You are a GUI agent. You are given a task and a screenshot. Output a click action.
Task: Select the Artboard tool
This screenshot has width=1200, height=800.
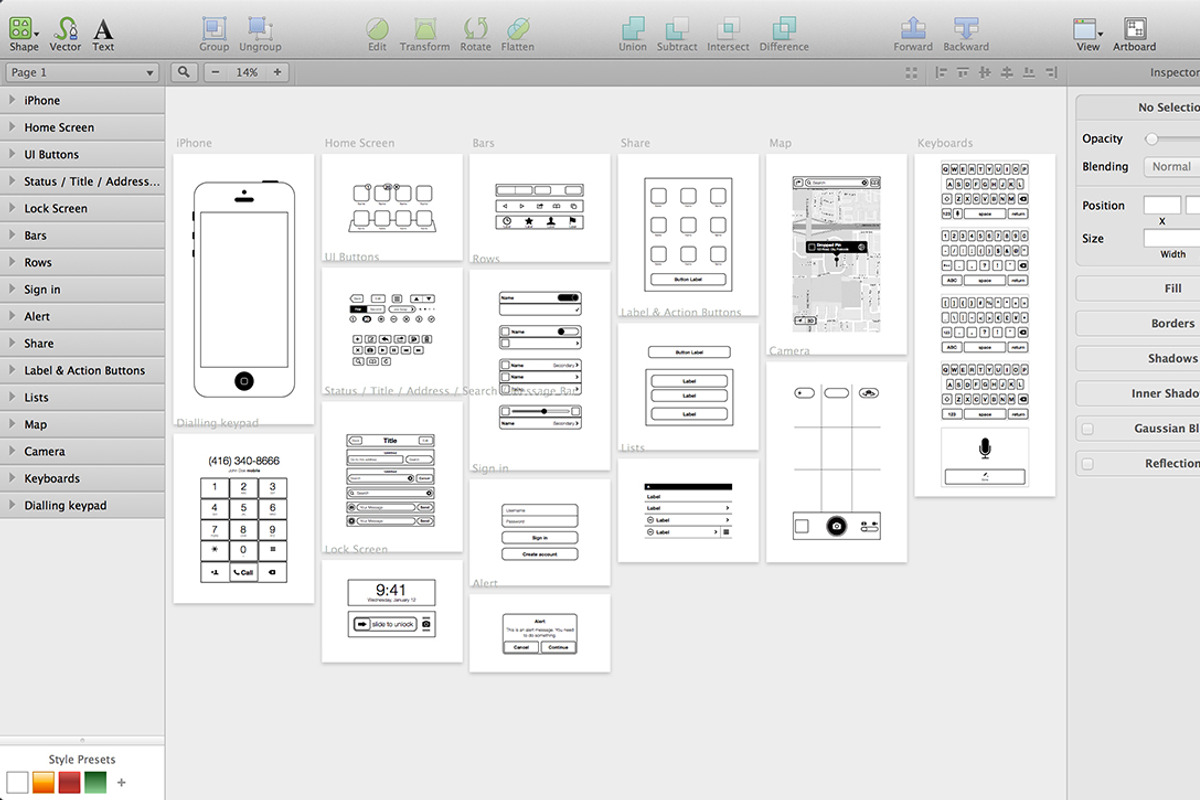coord(1135,33)
